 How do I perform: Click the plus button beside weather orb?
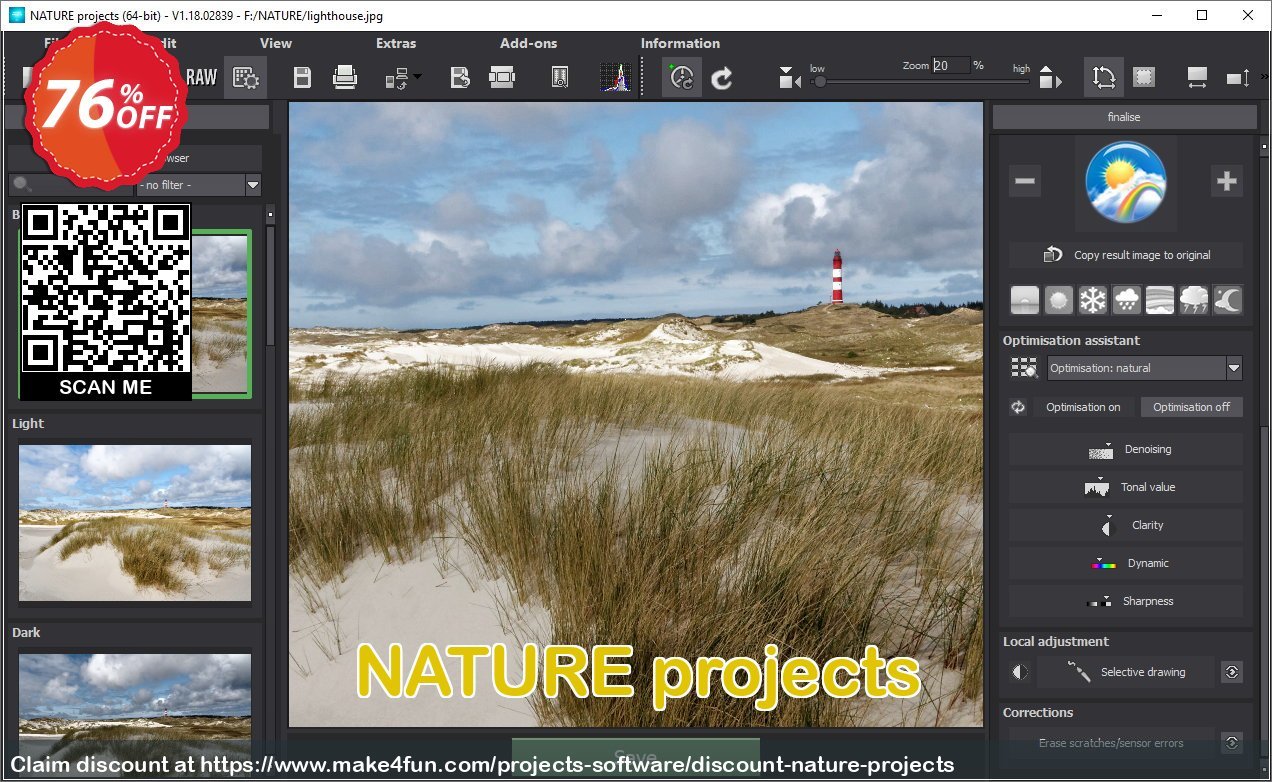click(x=1227, y=181)
